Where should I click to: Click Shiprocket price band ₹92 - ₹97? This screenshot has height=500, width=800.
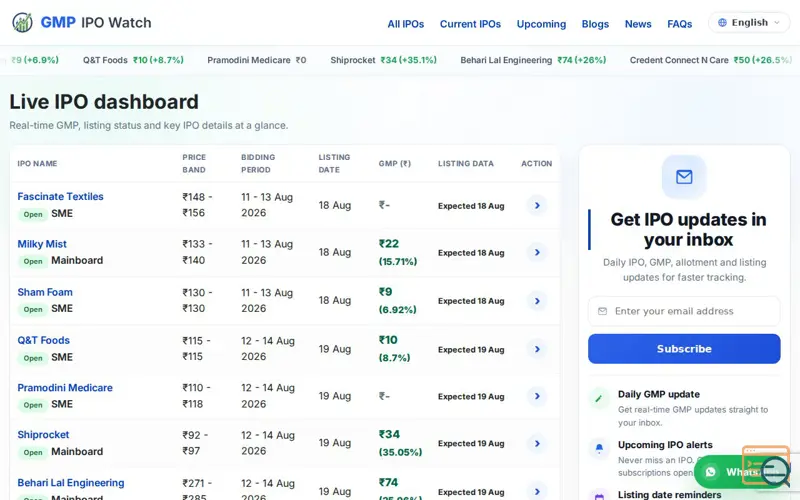(195, 443)
